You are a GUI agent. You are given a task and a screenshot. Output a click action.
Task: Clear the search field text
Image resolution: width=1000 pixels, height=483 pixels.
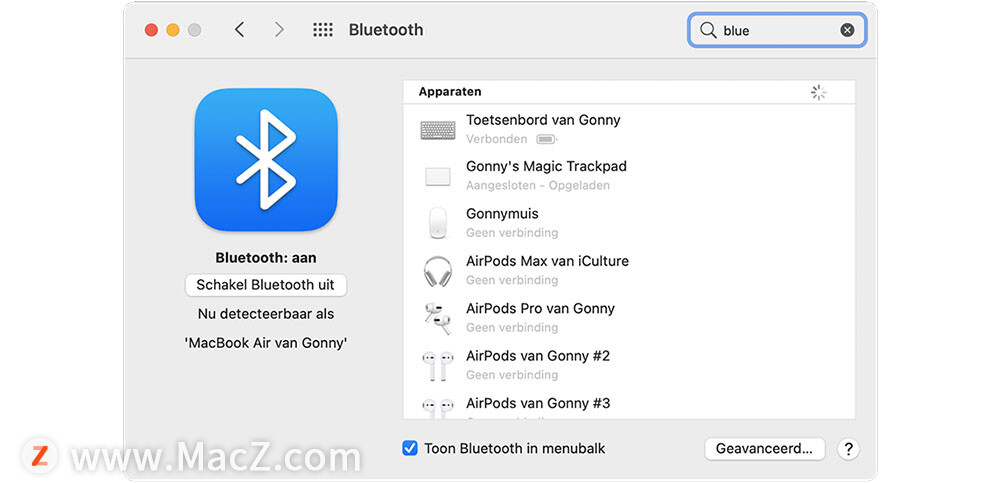tap(847, 30)
